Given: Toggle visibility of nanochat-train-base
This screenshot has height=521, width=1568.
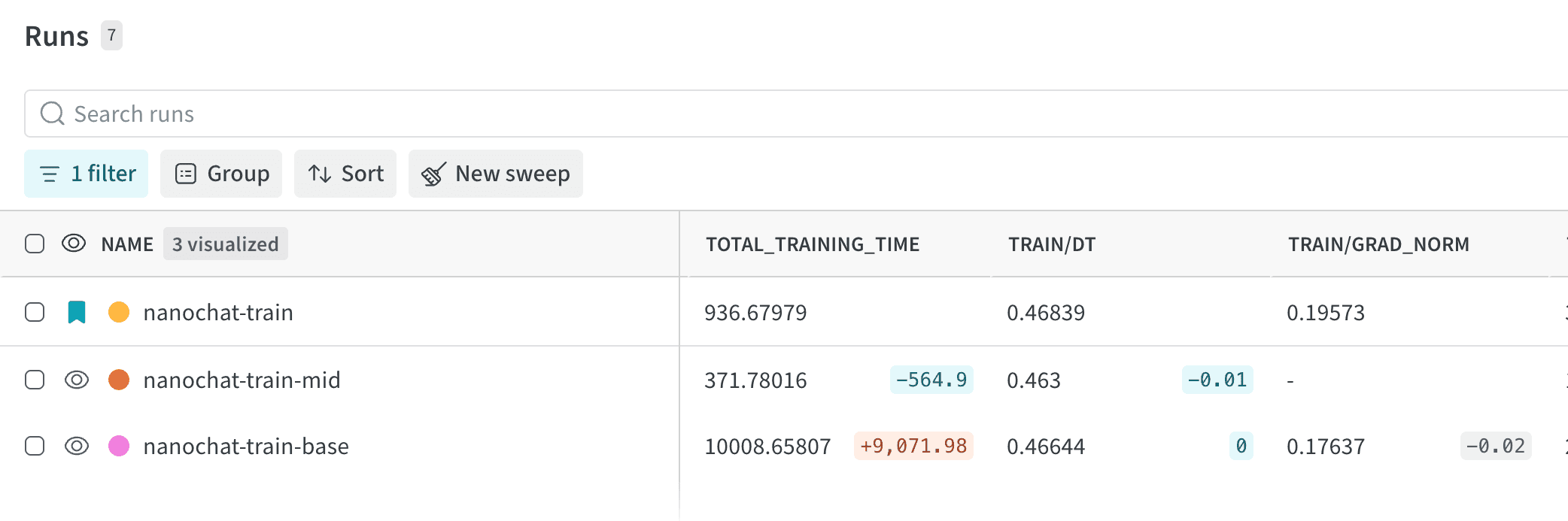Looking at the screenshot, I should click(77, 446).
